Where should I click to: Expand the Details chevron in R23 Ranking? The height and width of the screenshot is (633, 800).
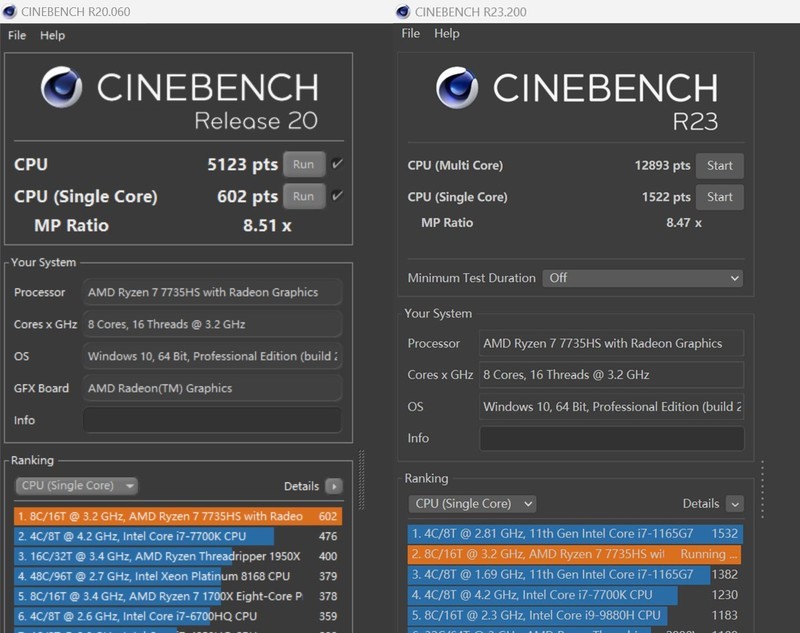735,504
